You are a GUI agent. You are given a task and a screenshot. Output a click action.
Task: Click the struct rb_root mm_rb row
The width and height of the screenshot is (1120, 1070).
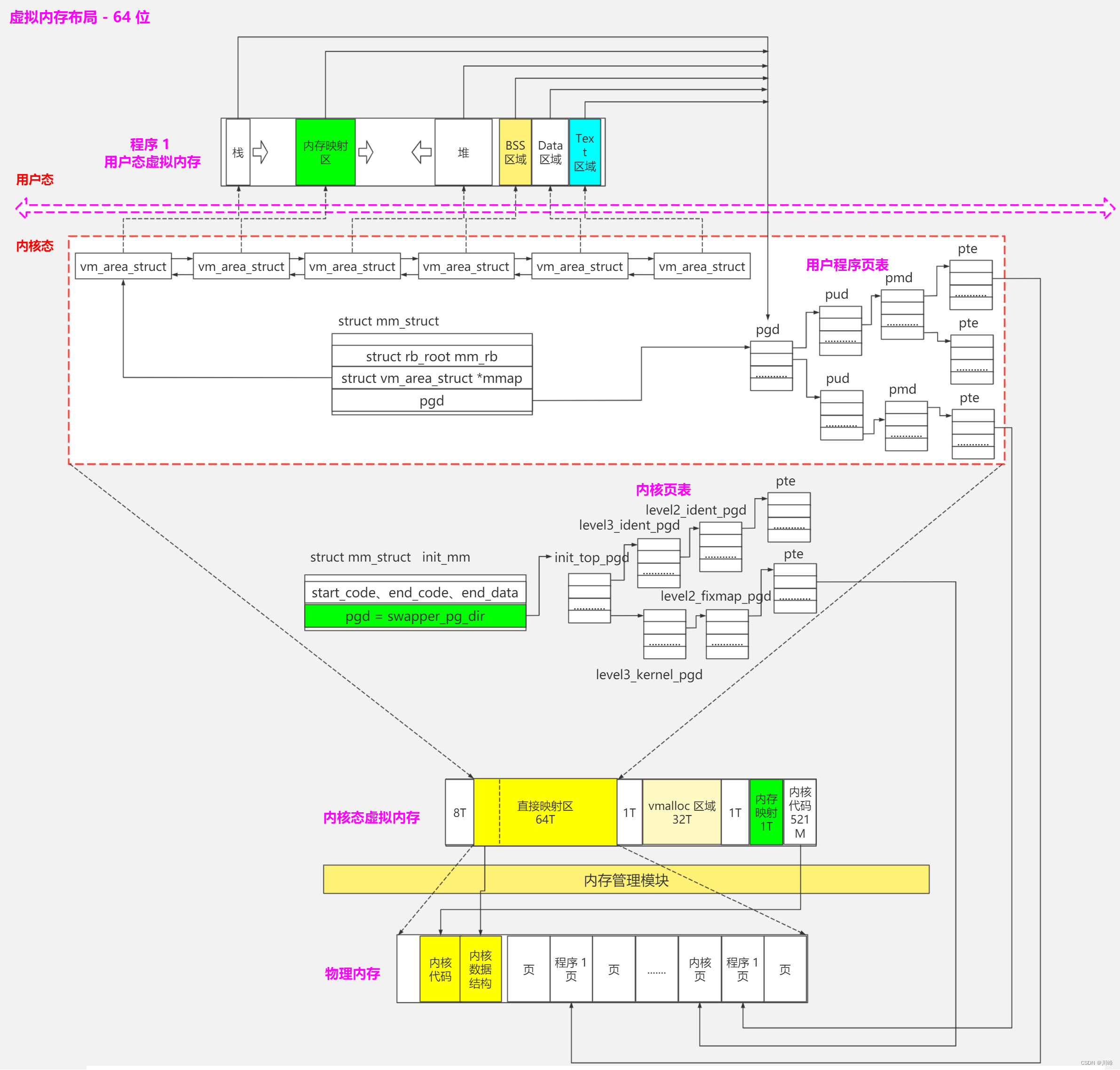pos(431,357)
